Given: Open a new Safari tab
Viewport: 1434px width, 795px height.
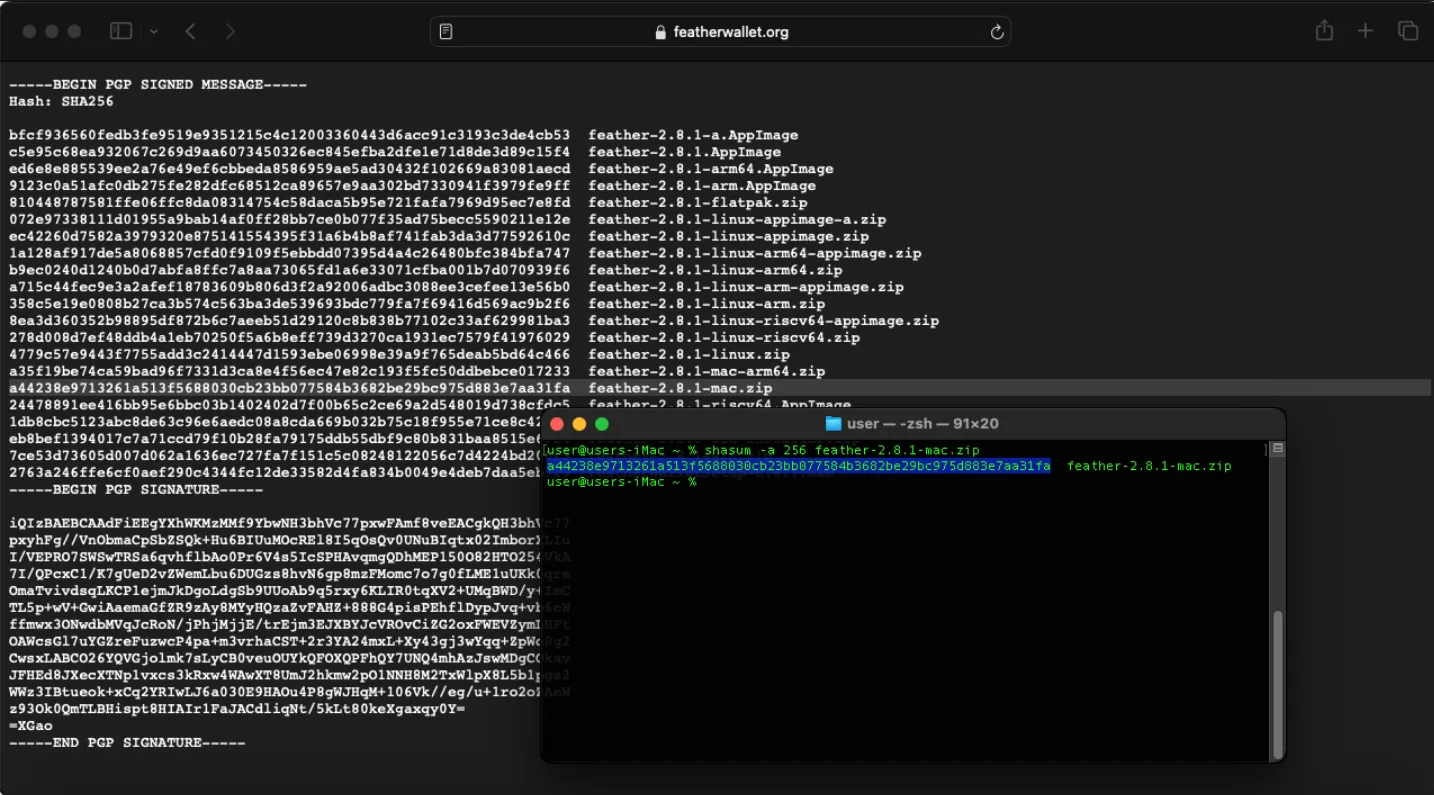Looking at the screenshot, I should (x=1365, y=31).
